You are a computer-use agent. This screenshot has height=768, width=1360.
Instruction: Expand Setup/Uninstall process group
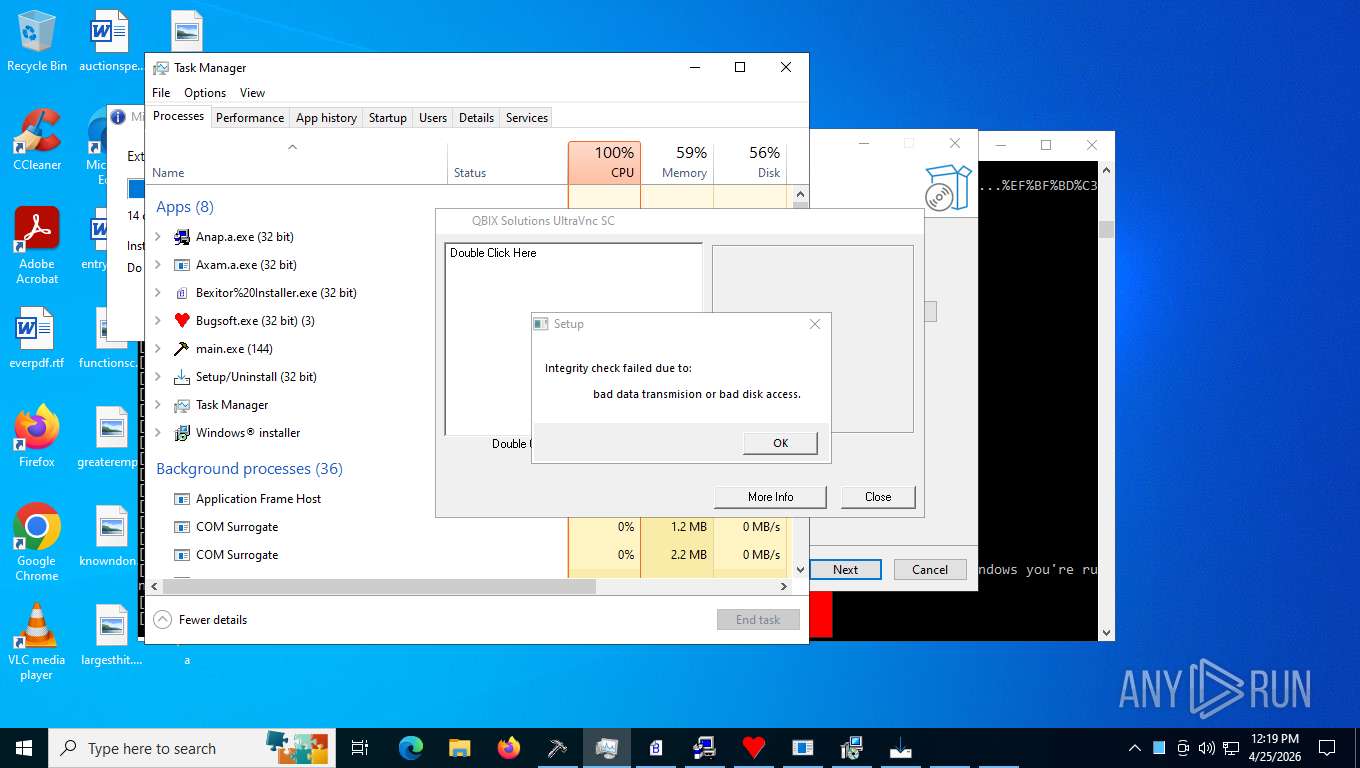158,377
